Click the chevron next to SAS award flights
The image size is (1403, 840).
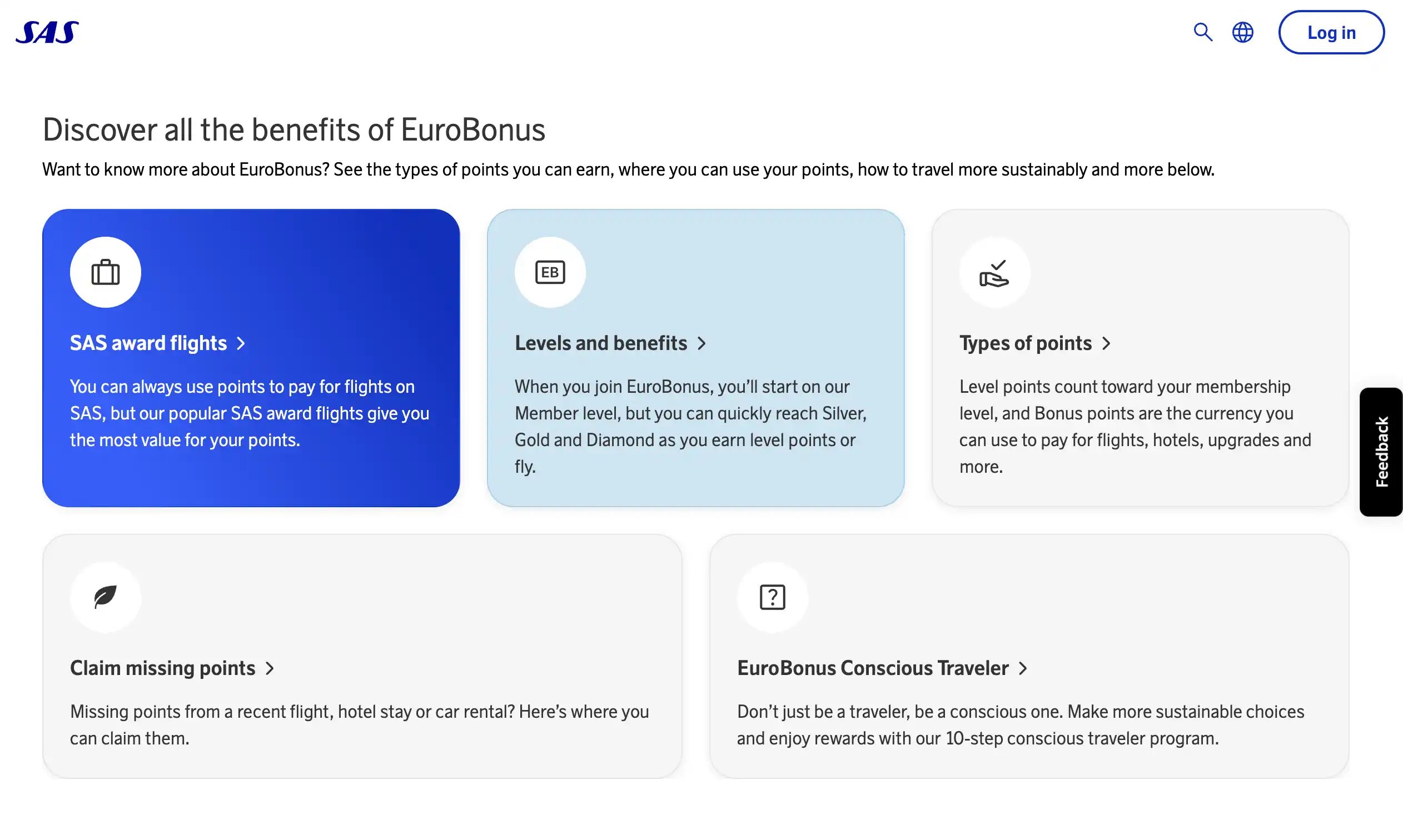pos(241,343)
